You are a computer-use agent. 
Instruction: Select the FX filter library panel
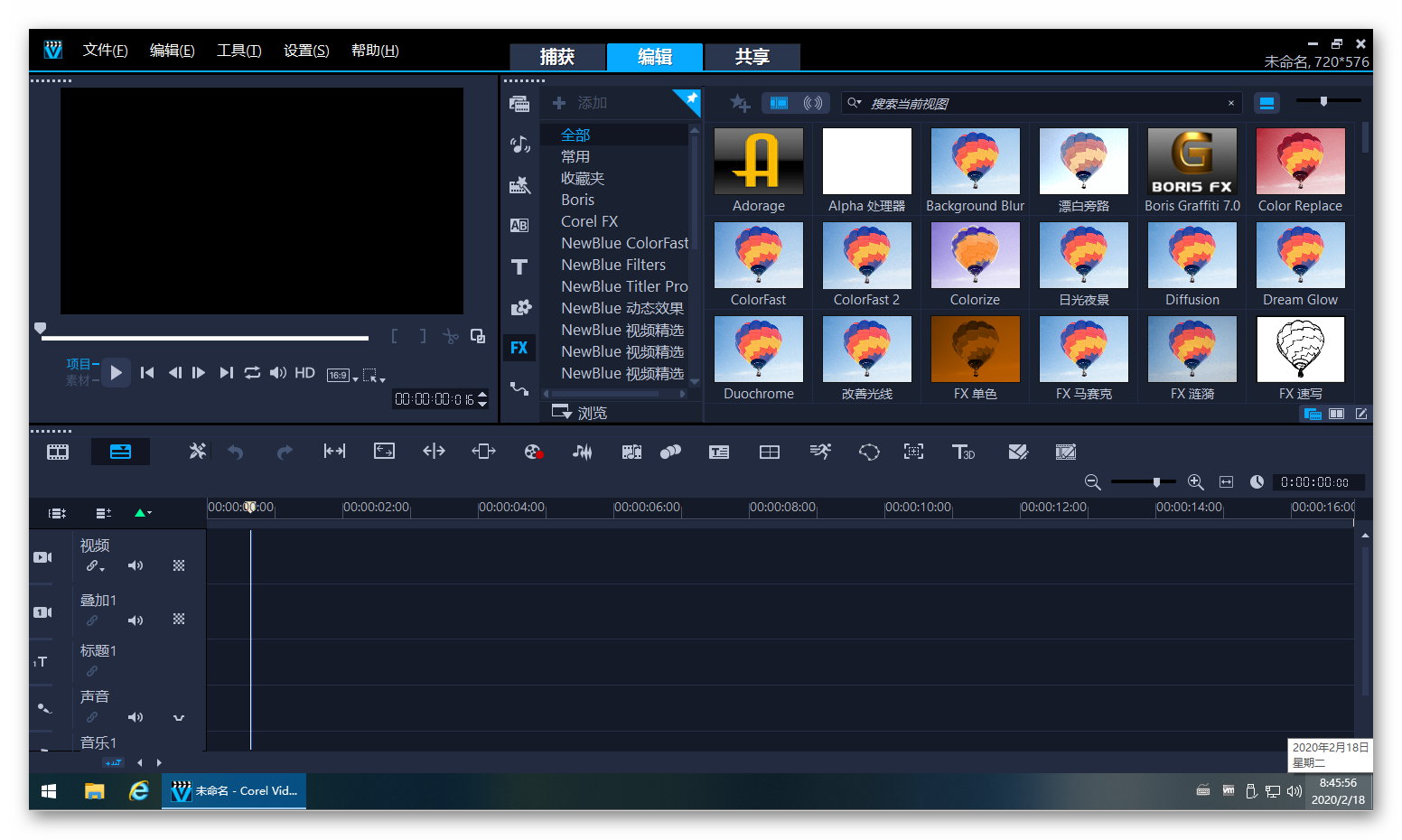pos(519,348)
